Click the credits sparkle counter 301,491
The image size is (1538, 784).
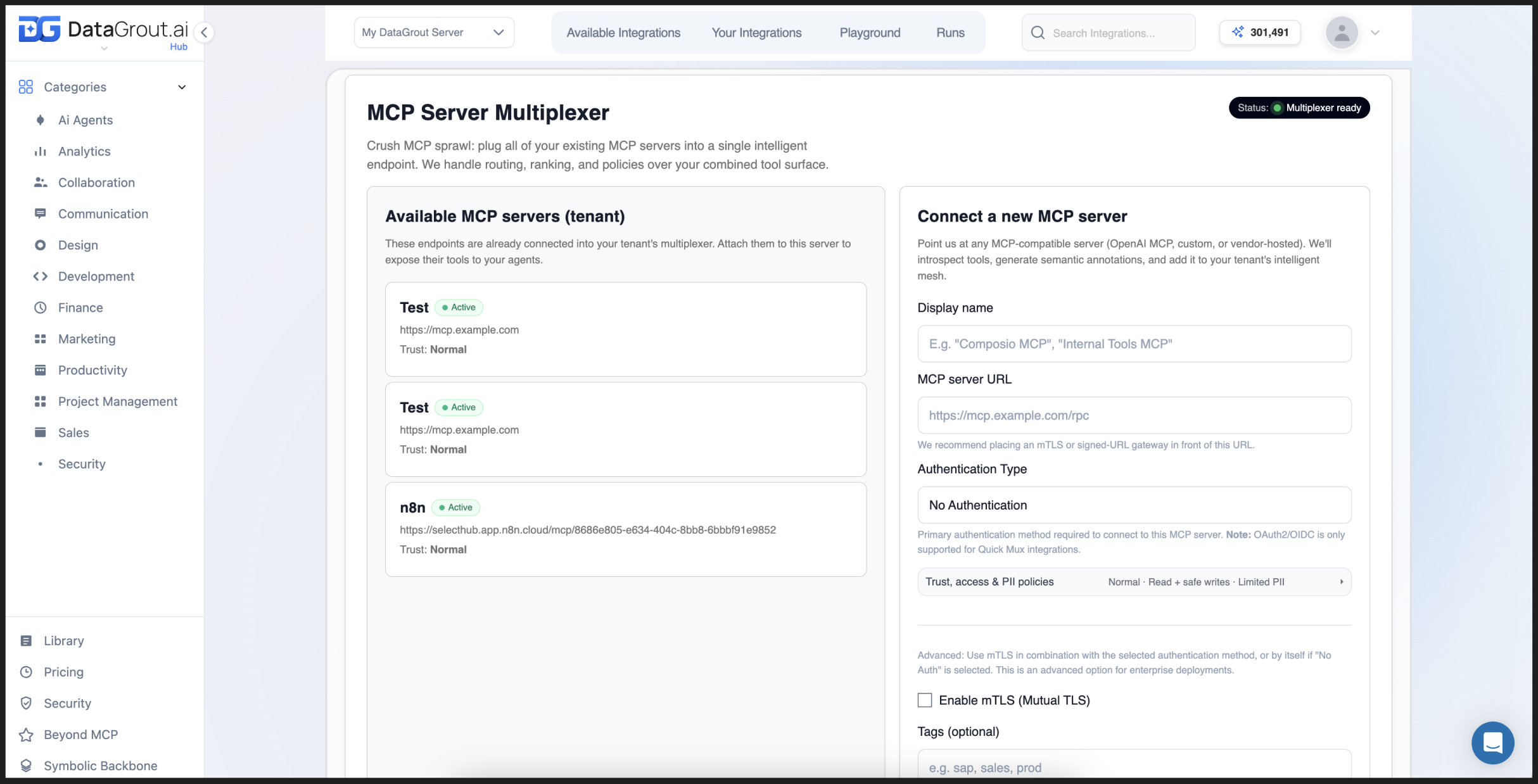1260,32
